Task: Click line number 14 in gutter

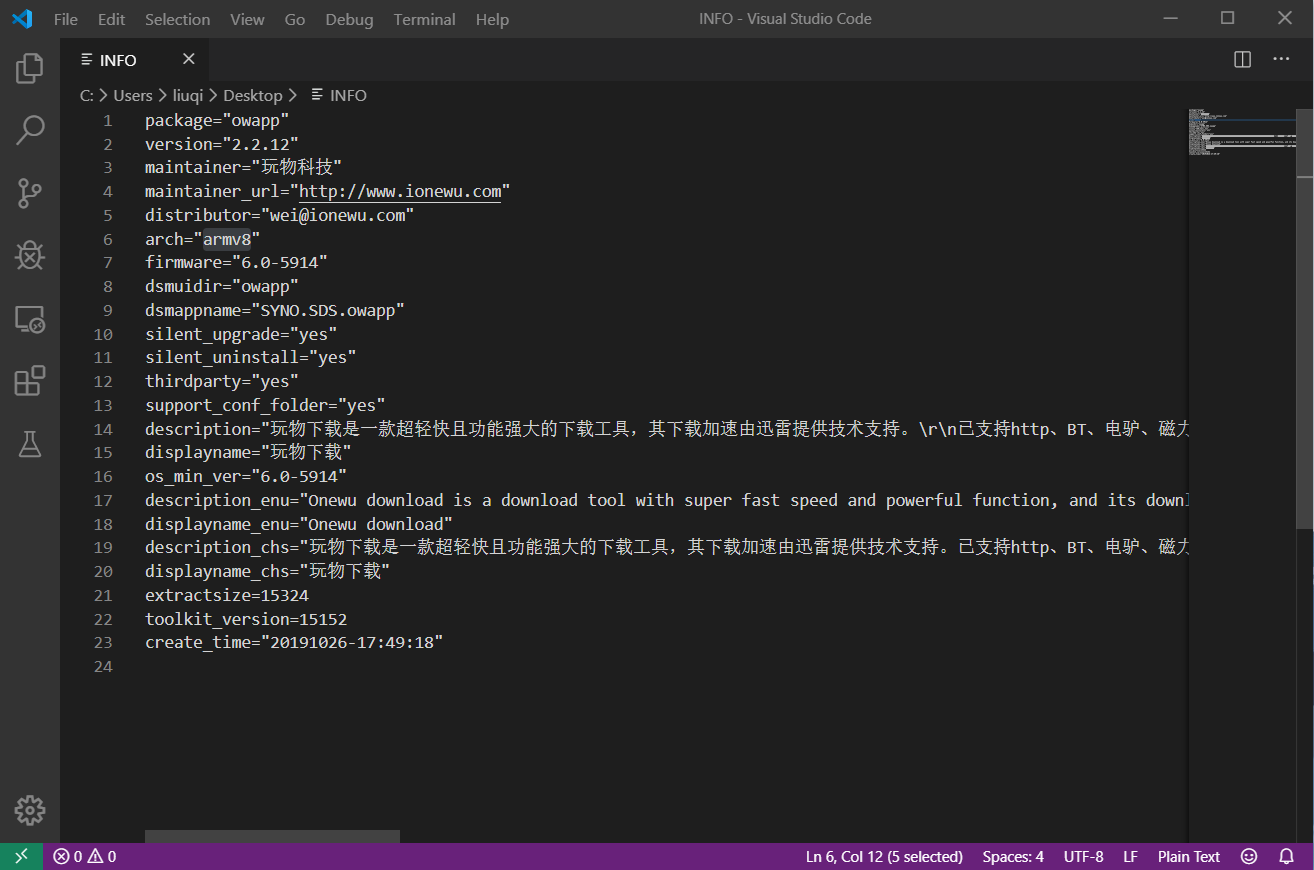Action: (x=103, y=429)
